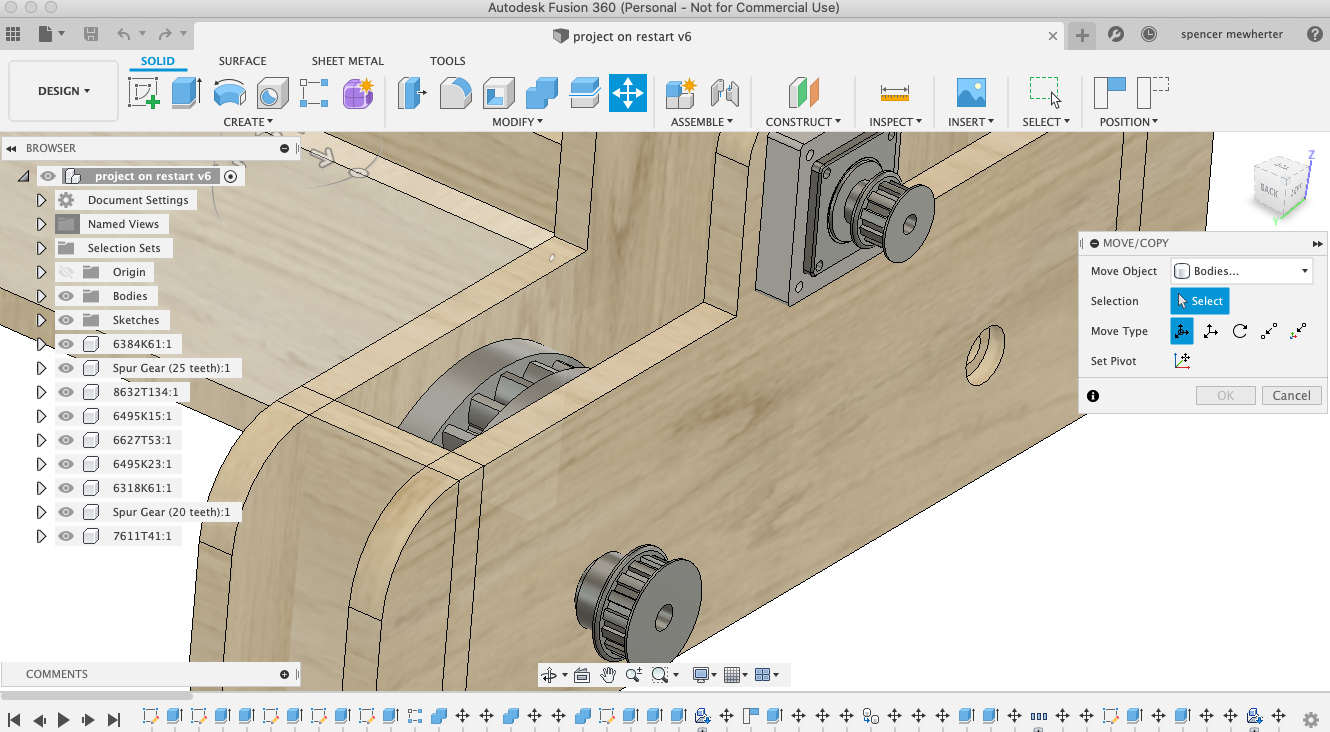The width and height of the screenshot is (1330, 732).
Task: Click the Cancel button in Move/Copy
Action: tap(1292, 395)
